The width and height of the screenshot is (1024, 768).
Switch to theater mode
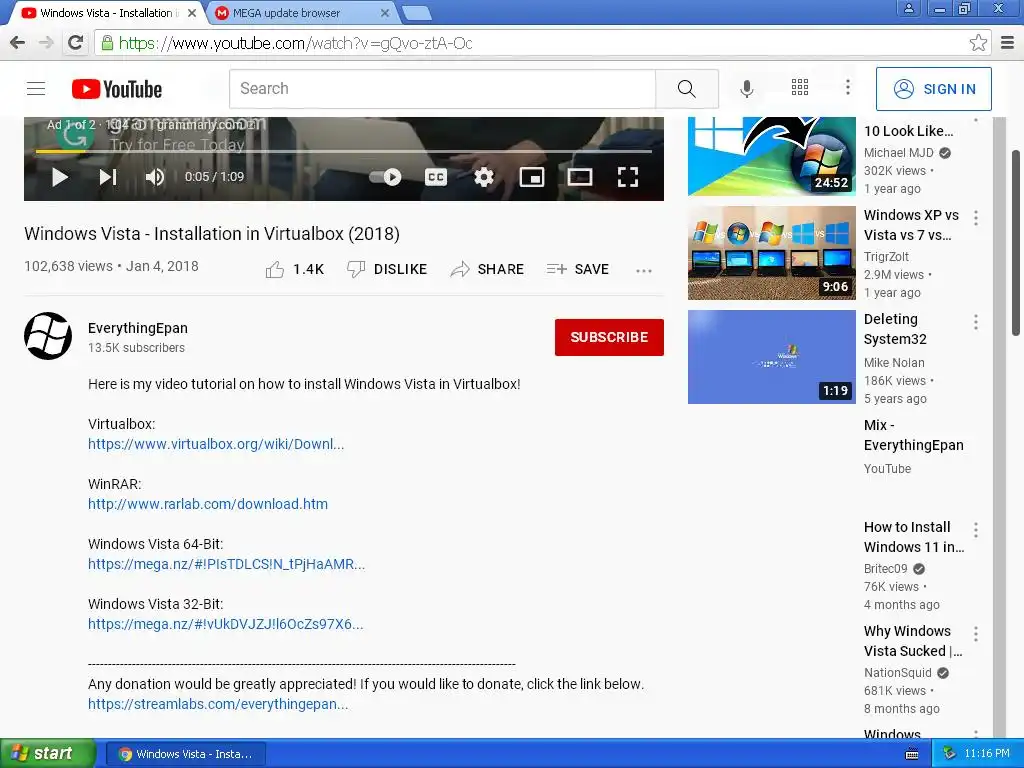(x=580, y=177)
